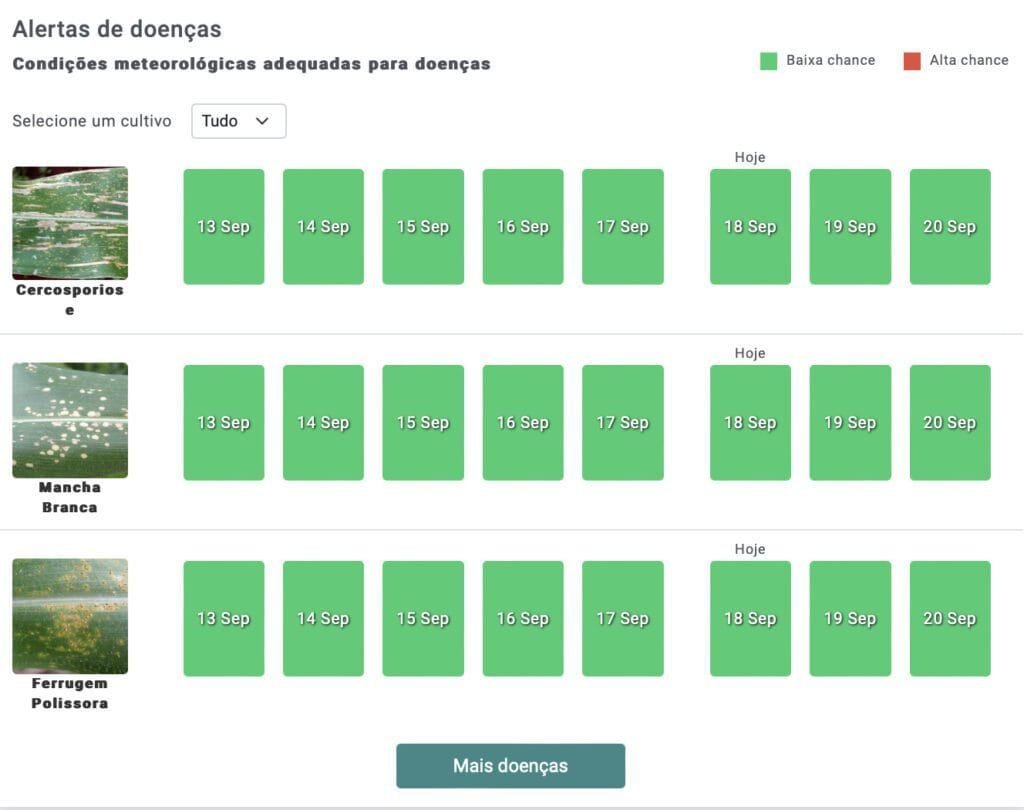Open 16 Sep tile in Ferrugem Polissora row
This screenshot has width=1024, height=810.
[x=522, y=619]
